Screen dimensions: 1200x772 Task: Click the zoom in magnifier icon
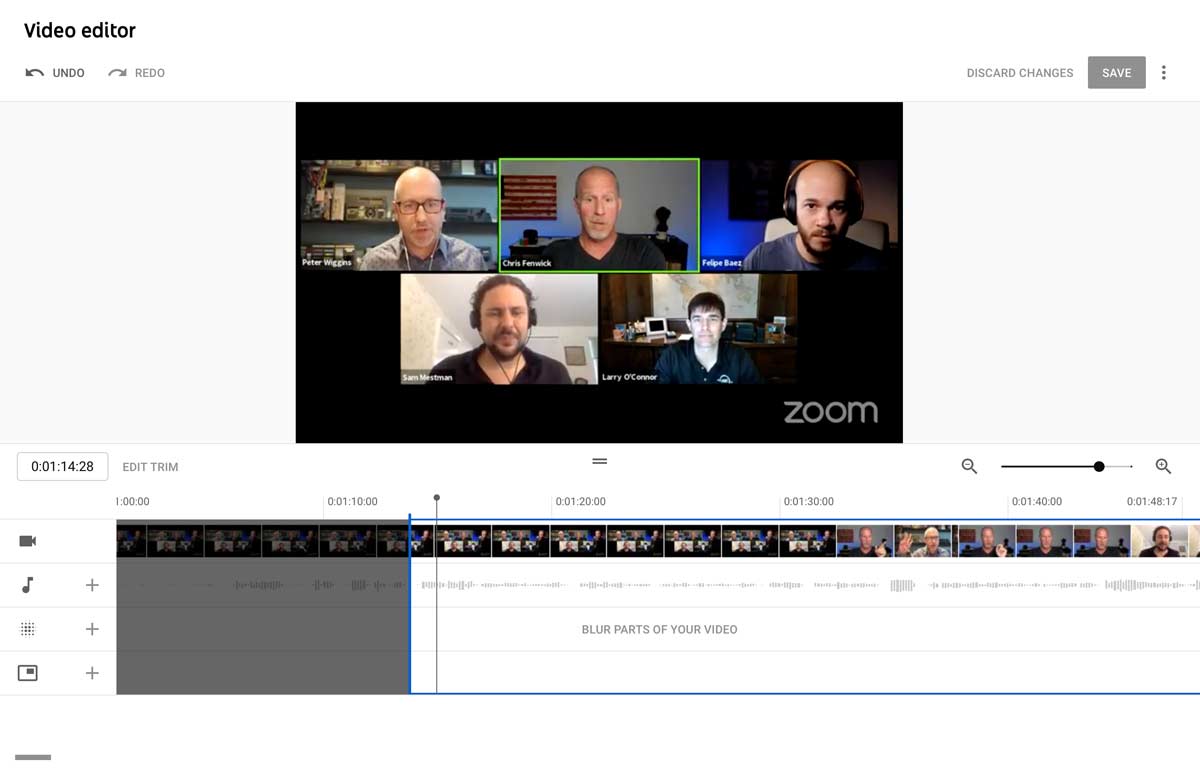click(1163, 466)
